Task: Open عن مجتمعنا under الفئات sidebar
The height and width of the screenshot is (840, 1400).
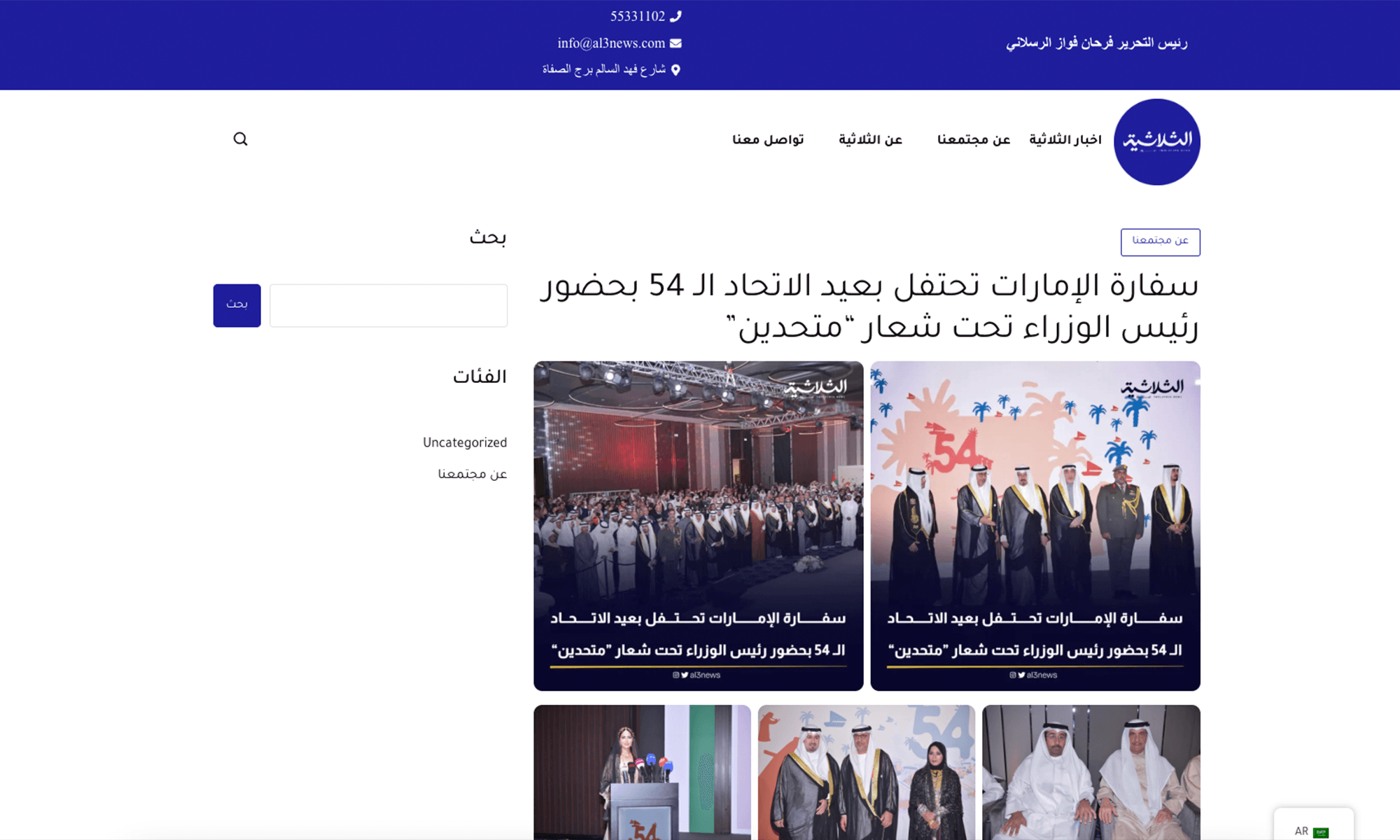Action: (472, 474)
